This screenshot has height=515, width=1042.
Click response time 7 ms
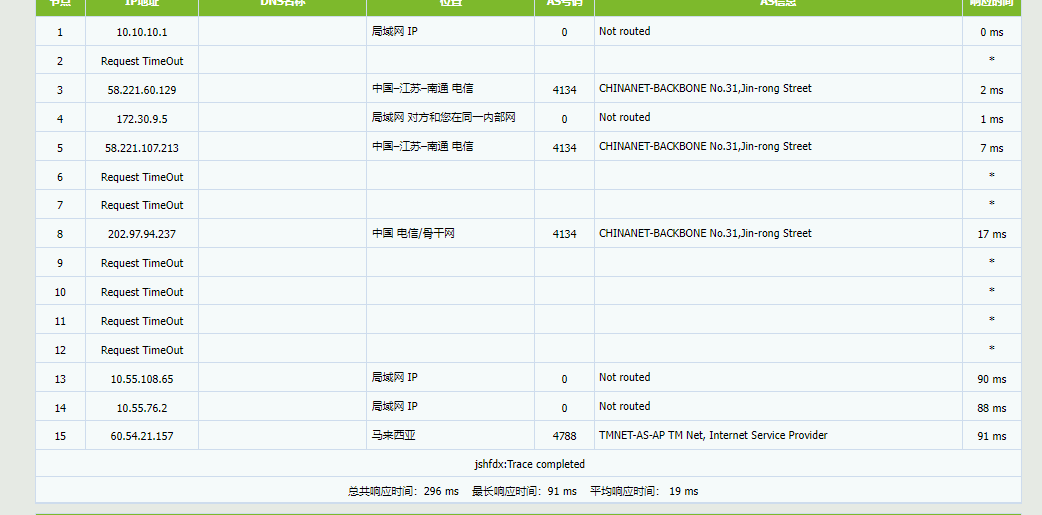[x=991, y=148]
